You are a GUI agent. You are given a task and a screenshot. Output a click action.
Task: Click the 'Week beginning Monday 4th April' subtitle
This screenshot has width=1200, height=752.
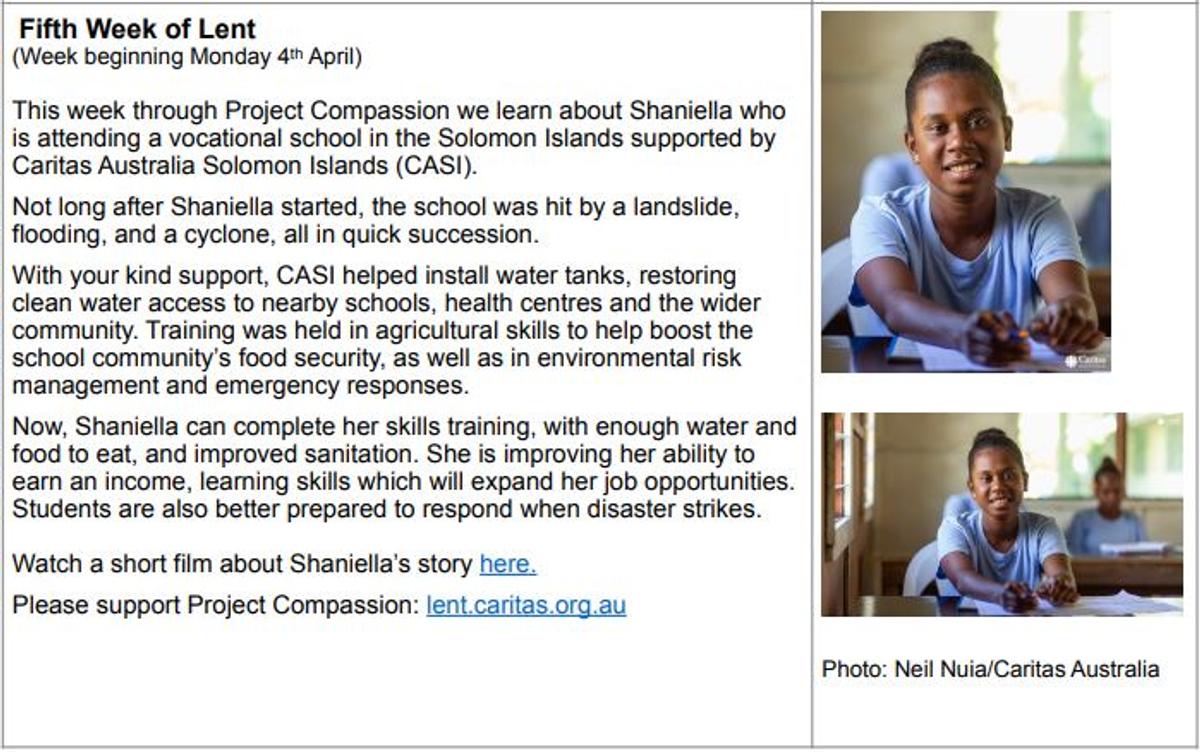click(187, 57)
